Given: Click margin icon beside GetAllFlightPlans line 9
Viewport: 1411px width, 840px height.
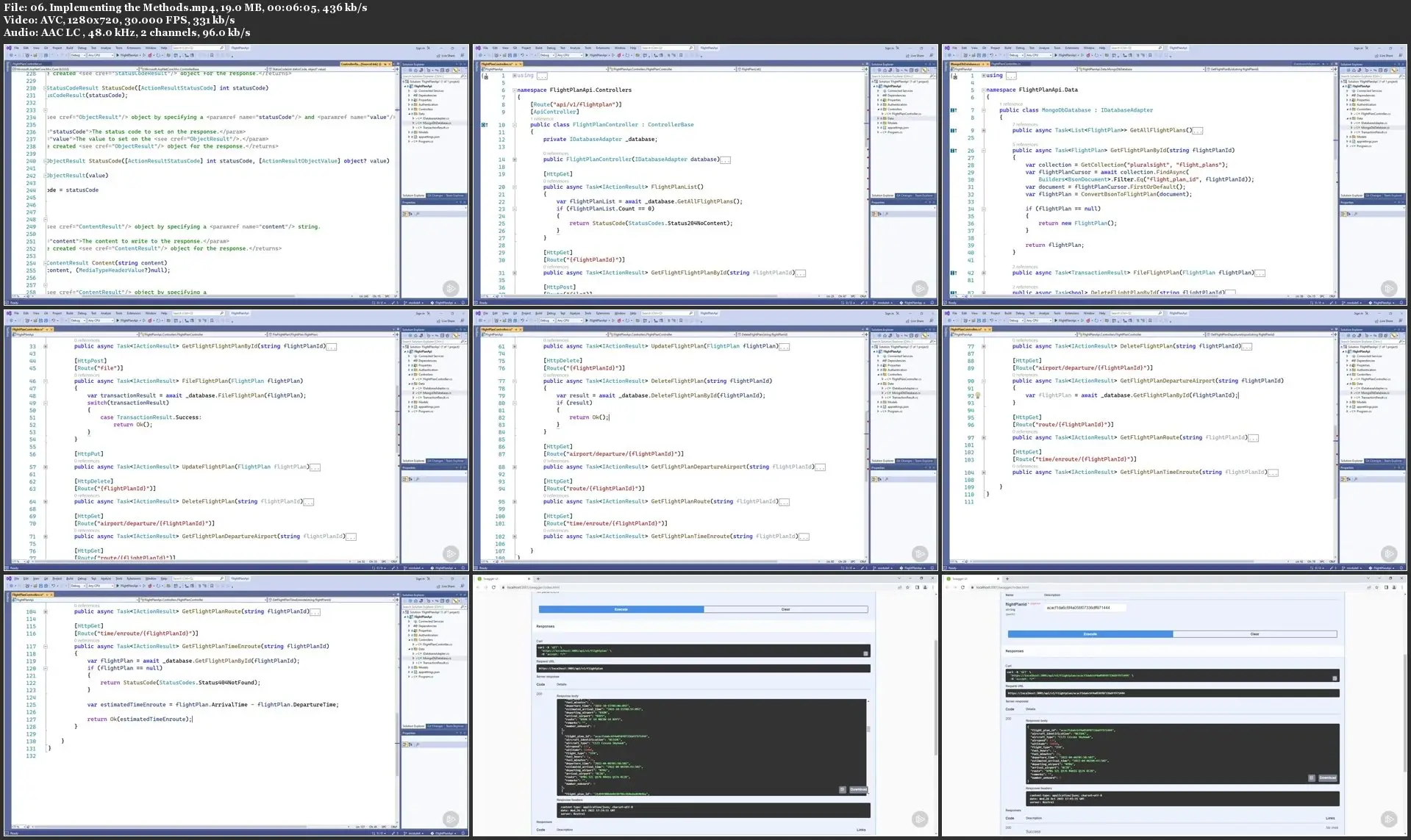Looking at the screenshot, I should 954,130.
